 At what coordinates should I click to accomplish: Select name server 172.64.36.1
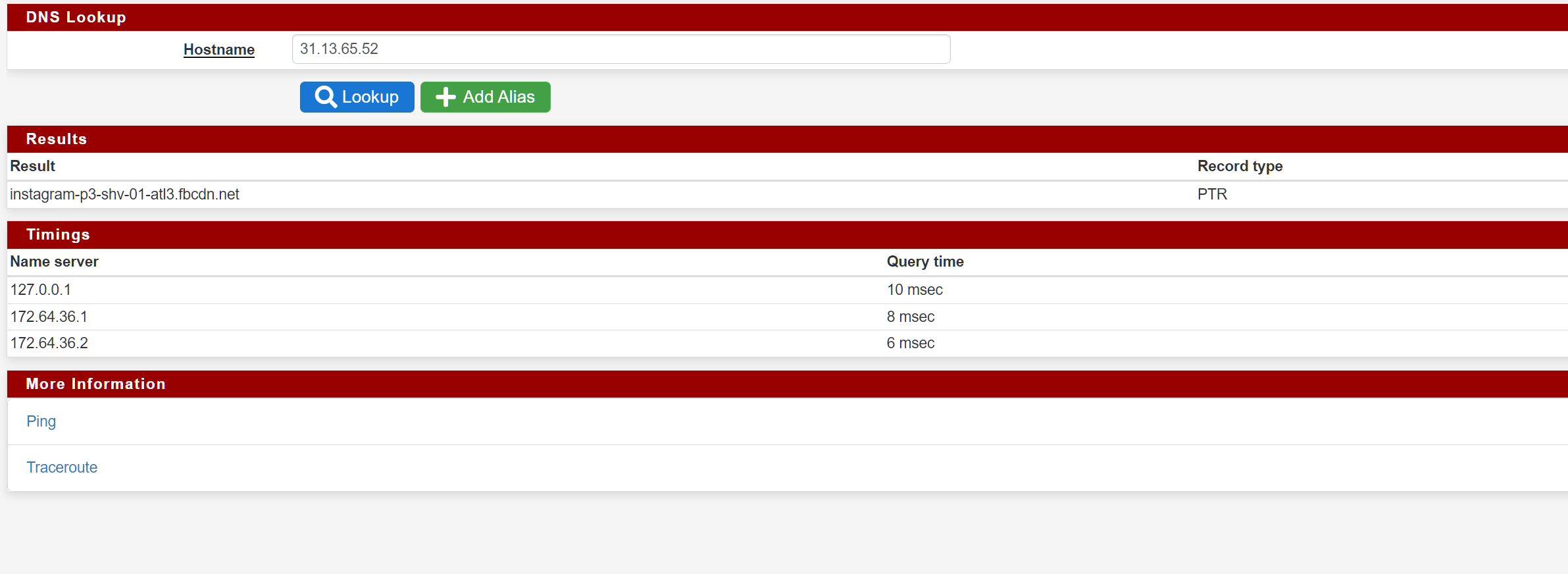point(49,317)
